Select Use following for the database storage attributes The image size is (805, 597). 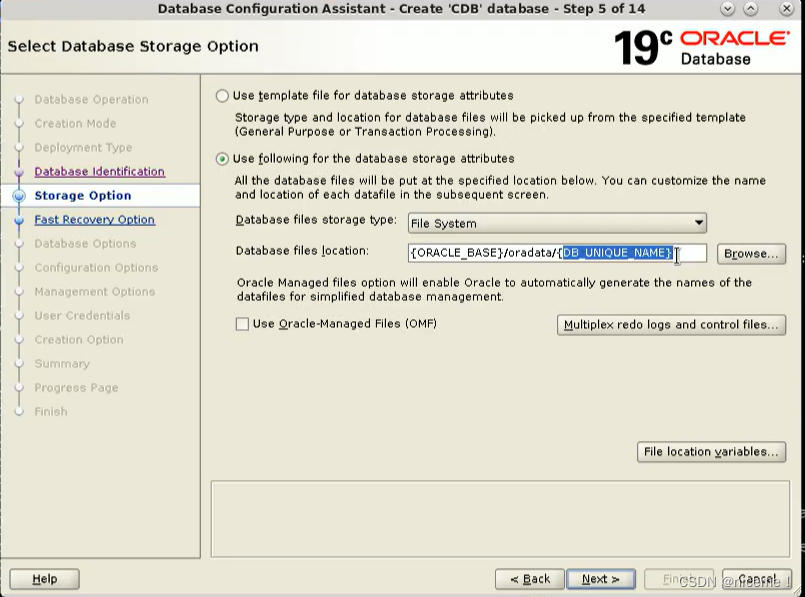tap(221, 157)
